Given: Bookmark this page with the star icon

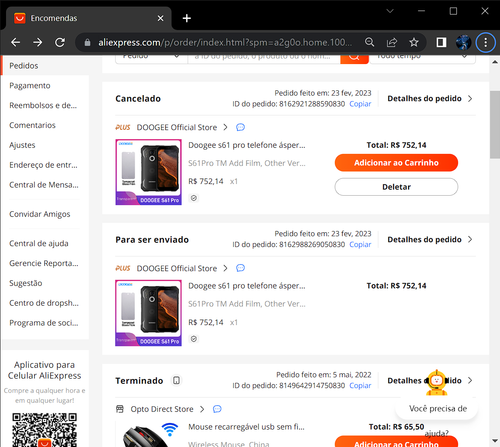Looking at the screenshot, I should 414,42.
